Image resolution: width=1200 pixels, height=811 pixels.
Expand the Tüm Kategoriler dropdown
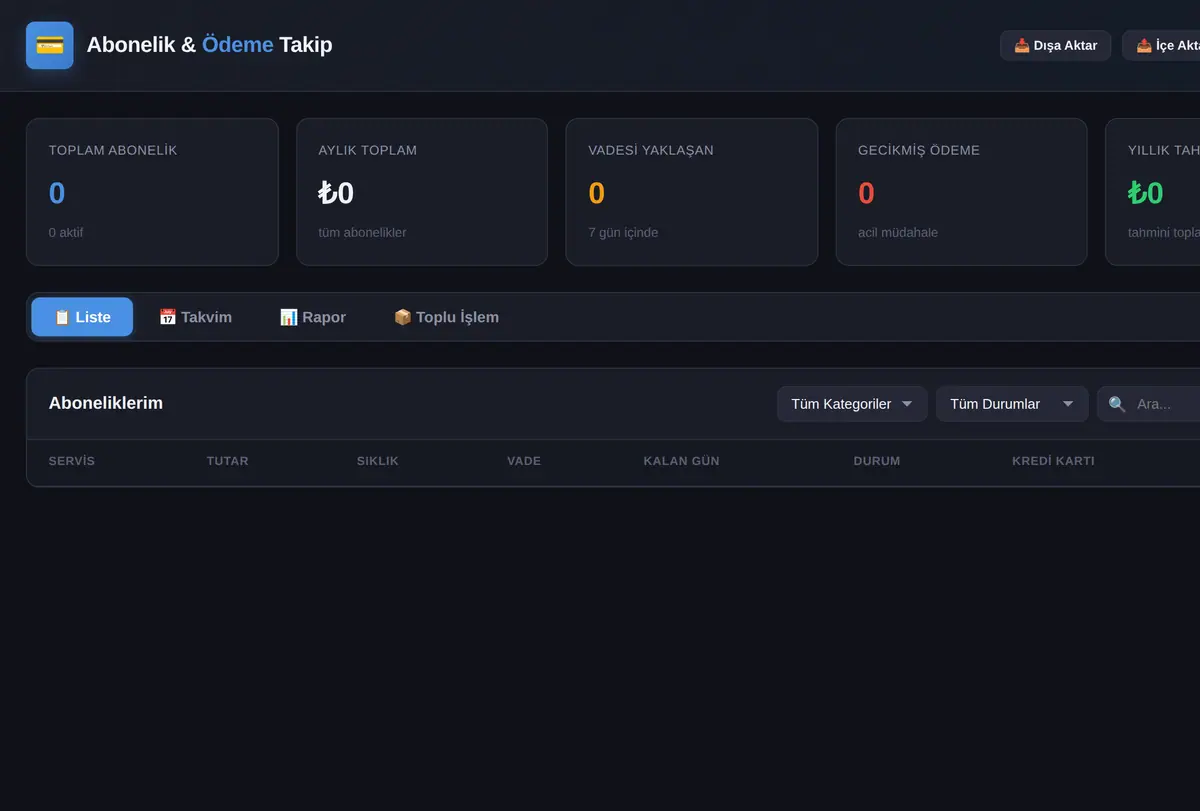click(x=852, y=404)
